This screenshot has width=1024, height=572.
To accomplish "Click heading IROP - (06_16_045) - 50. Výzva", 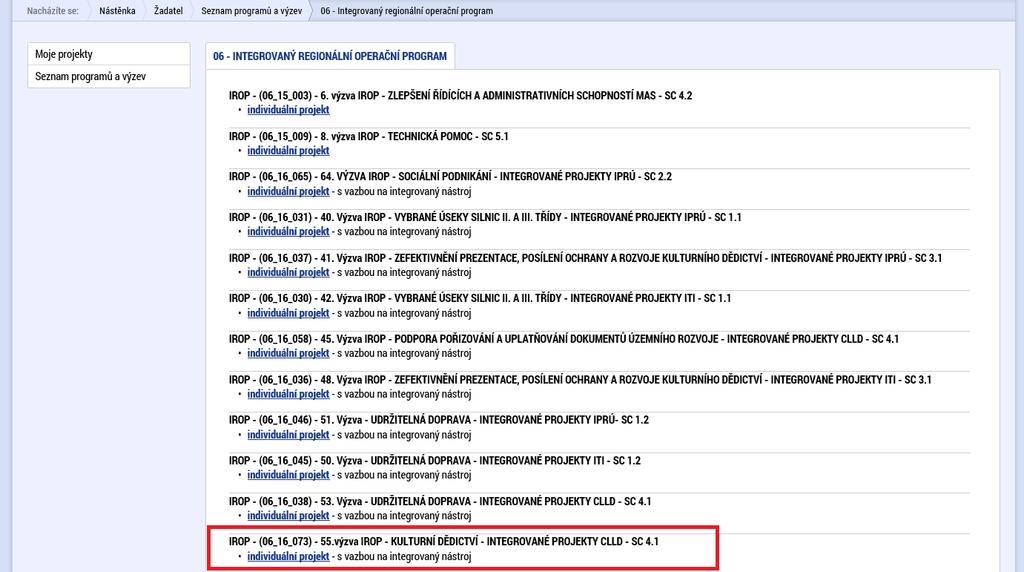I will pos(434,460).
